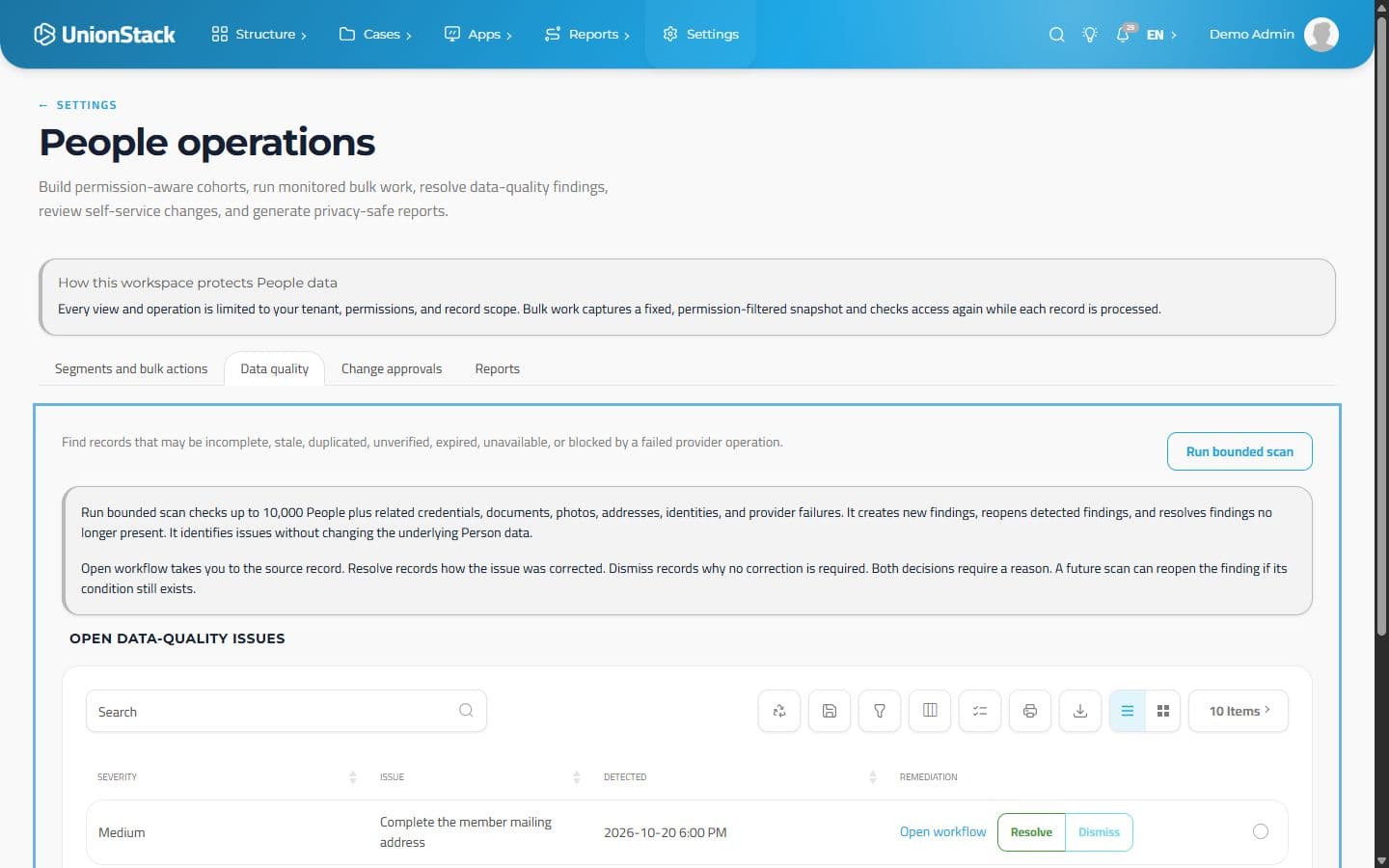The width and height of the screenshot is (1389, 868).
Task: Sort by the Detected column sort arrows
Action: (x=873, y=777)
